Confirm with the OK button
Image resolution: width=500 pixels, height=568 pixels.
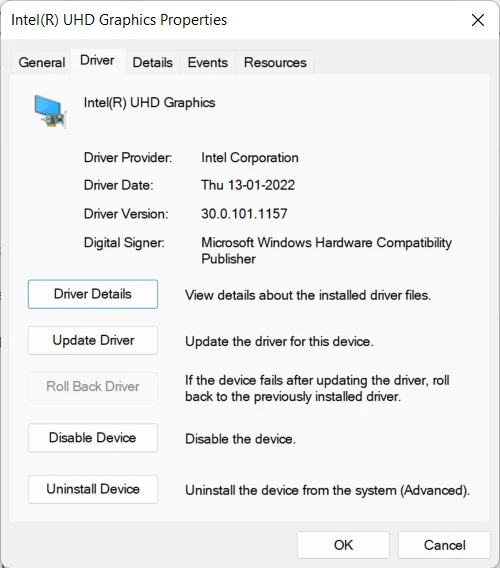click(343, 545)
